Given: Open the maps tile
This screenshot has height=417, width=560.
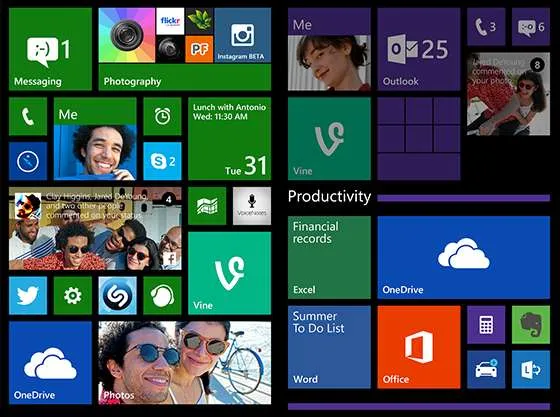Looking at the screenshot, I should pos(207,206).
